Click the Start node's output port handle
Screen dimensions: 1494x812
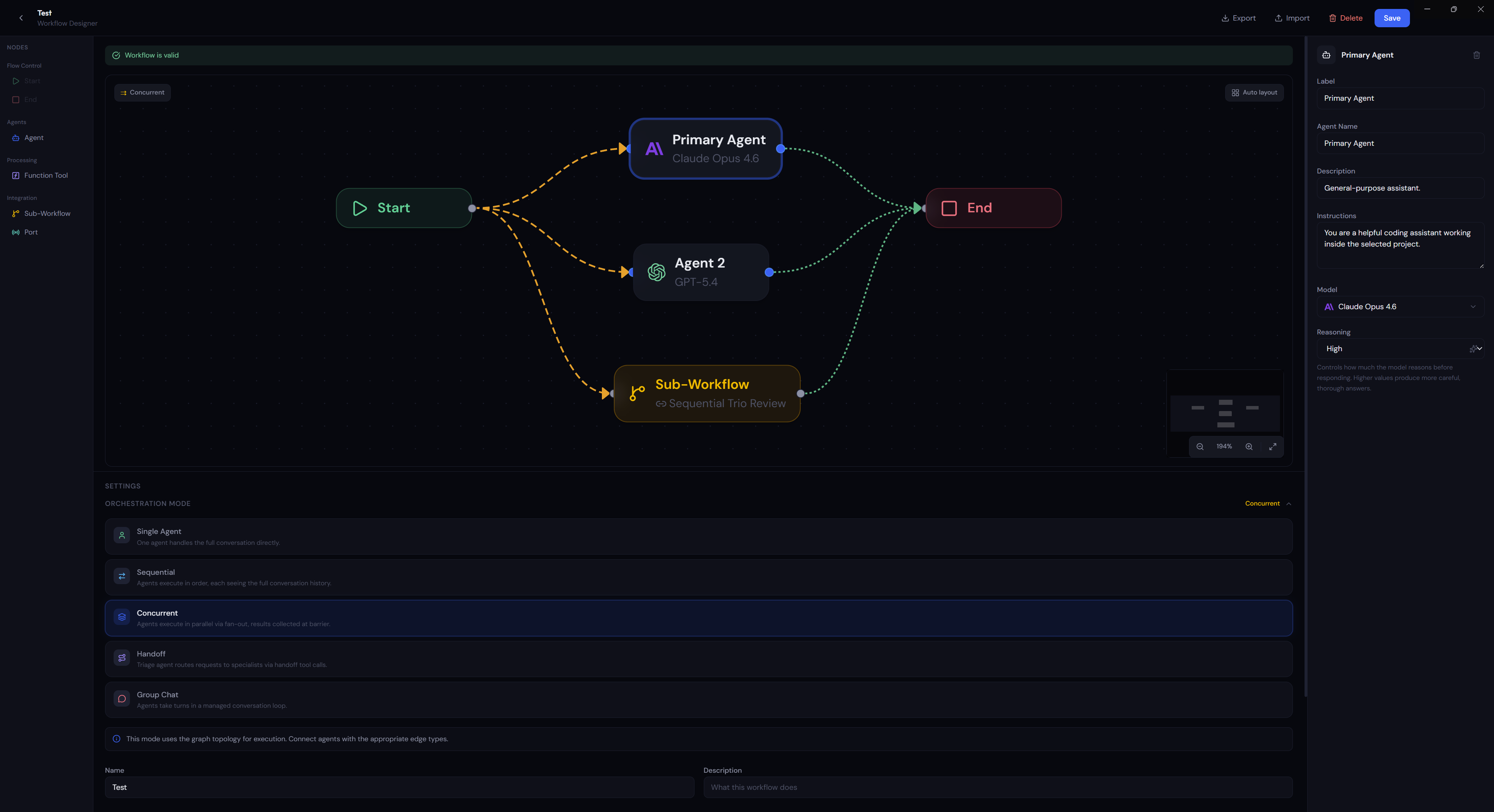[x=472, y=209]
